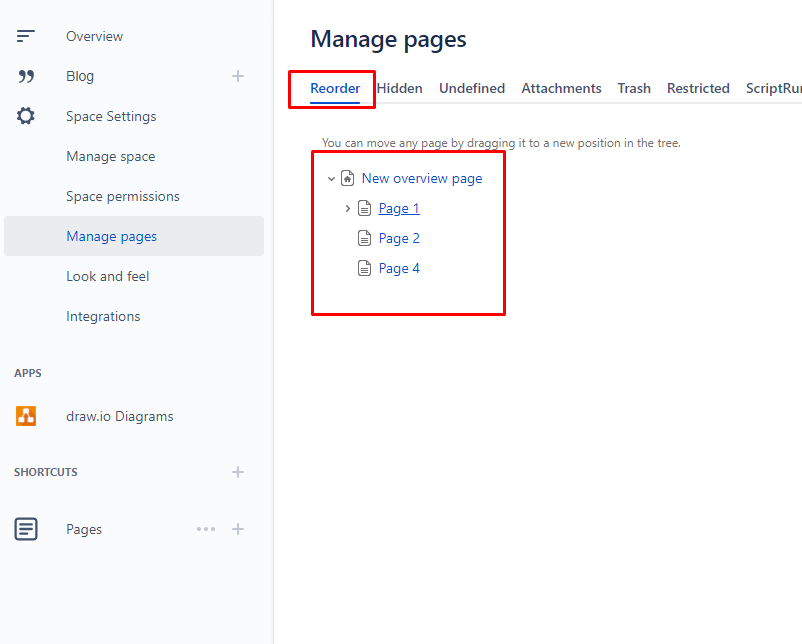Image resolution: width=802 pixels, height=644 pixels.
Task: Open the Restricted tab
Action: point(698,88)
